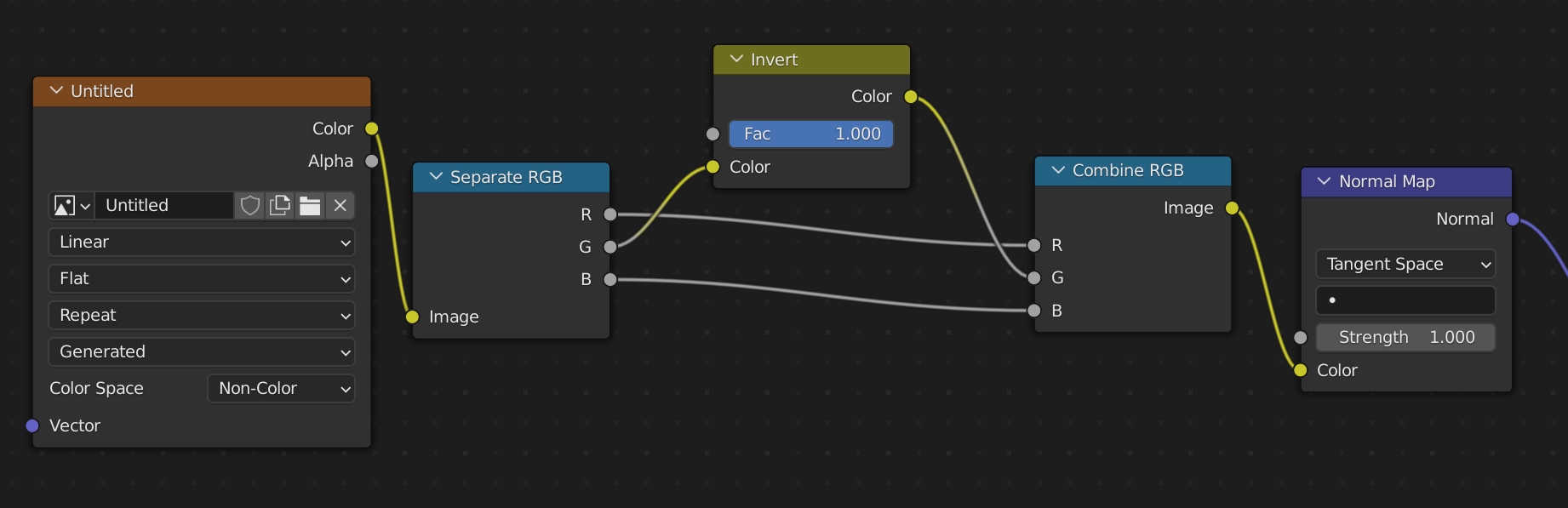Image resolution: width=1568 pixels, height=508 pixels.
Task: Click the Combine RGB Image output socket
Action: (1231, 208)
